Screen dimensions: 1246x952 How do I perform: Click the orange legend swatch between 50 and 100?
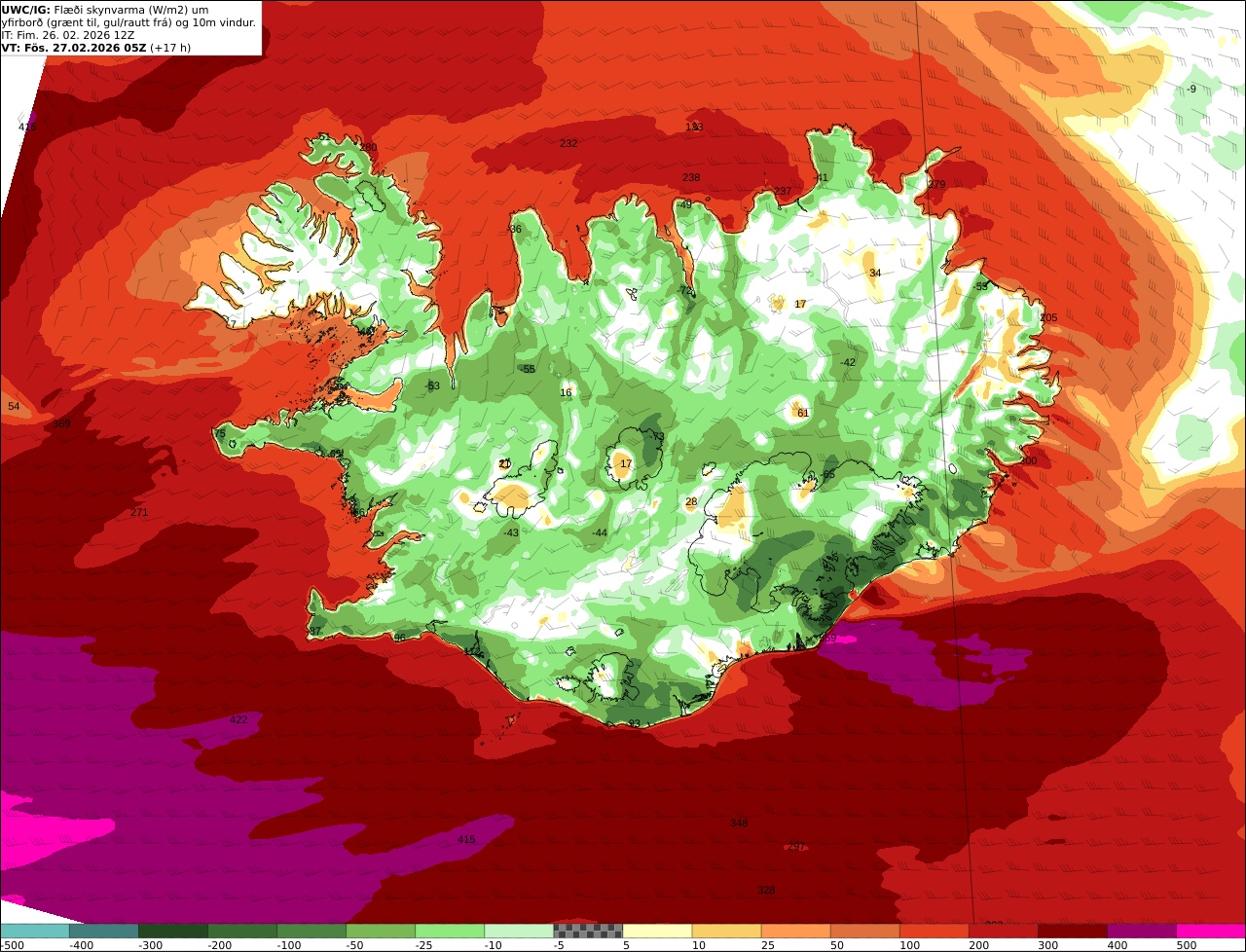coord(864,931)
